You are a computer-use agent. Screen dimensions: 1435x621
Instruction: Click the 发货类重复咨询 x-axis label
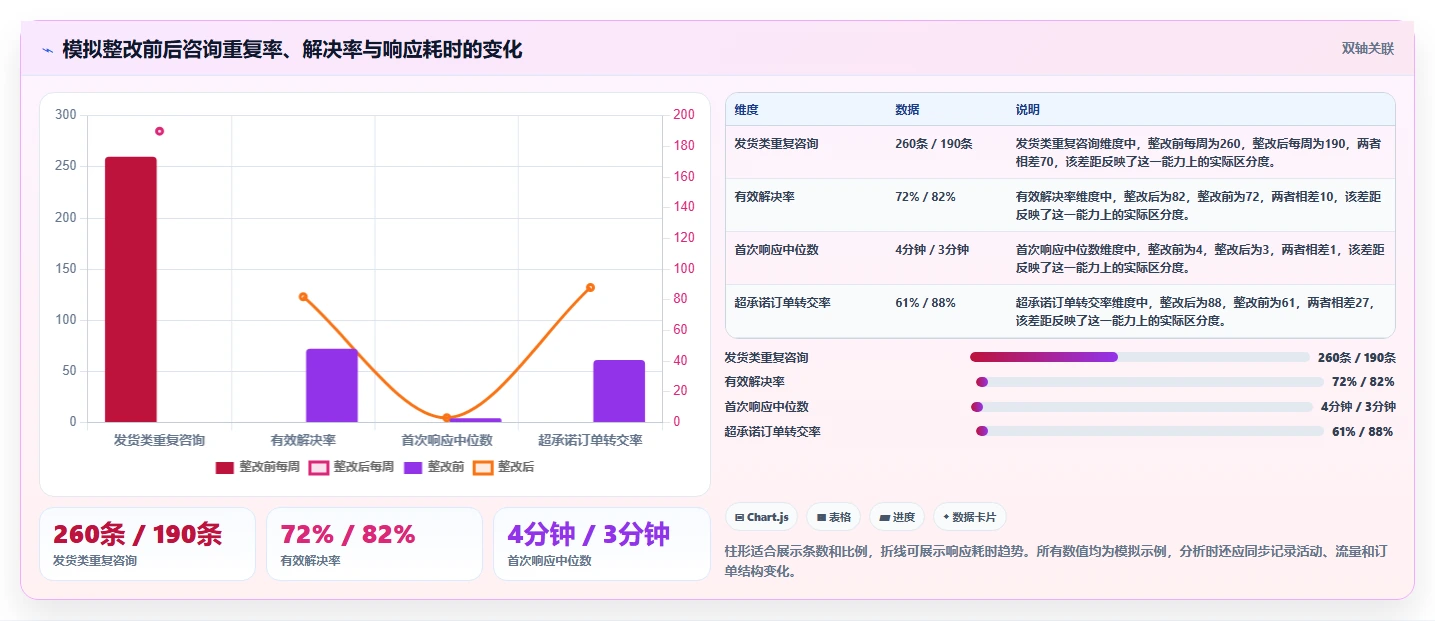(x=159, y=440)
